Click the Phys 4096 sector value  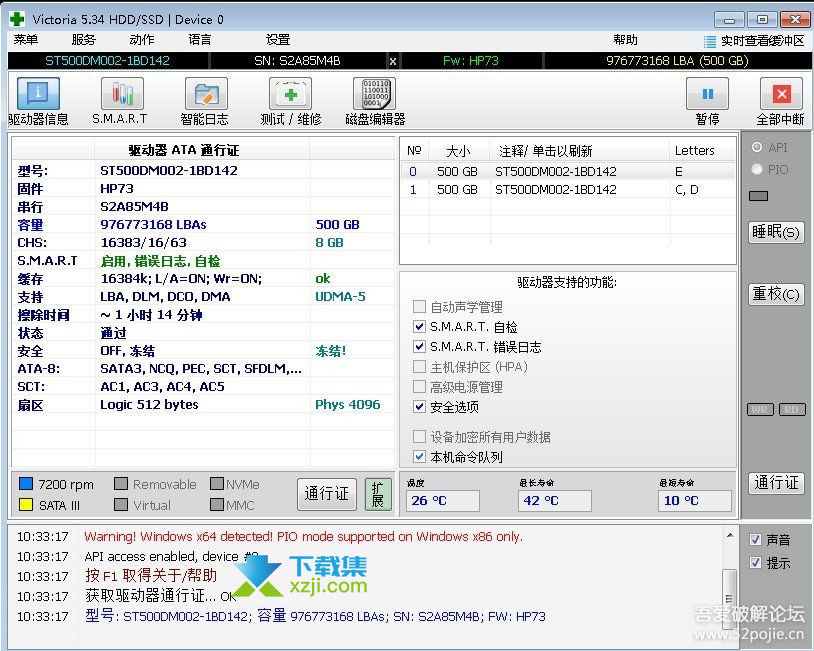(348, 404)
